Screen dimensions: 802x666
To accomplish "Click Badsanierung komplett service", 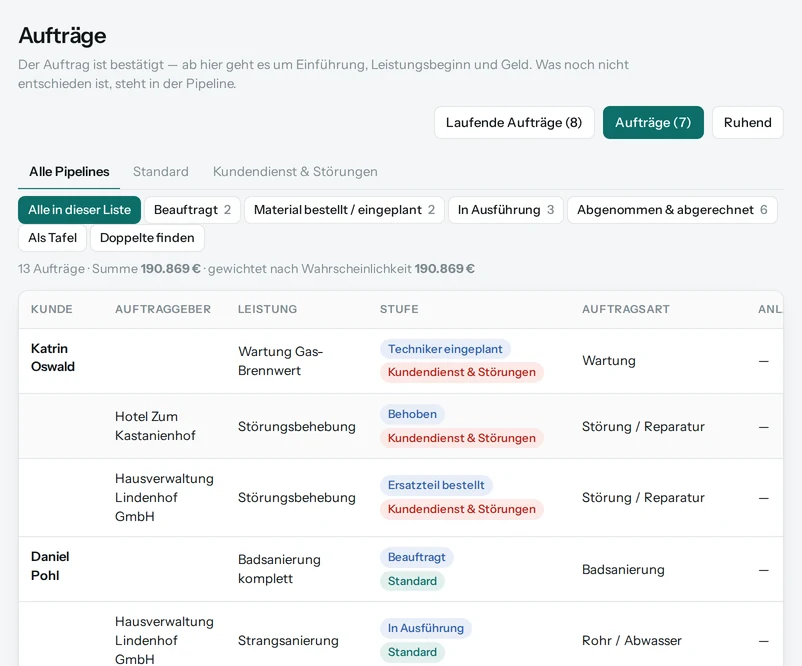I will coord(279,569).
